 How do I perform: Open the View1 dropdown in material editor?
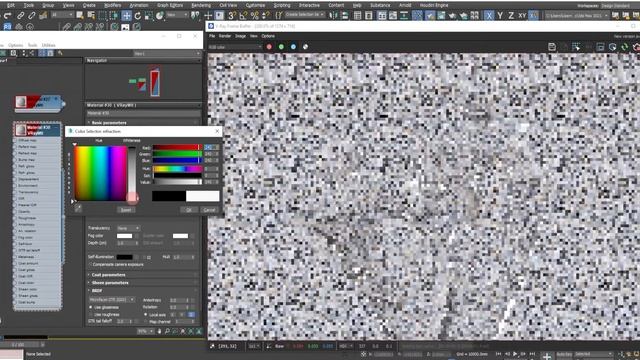point(167,53)
